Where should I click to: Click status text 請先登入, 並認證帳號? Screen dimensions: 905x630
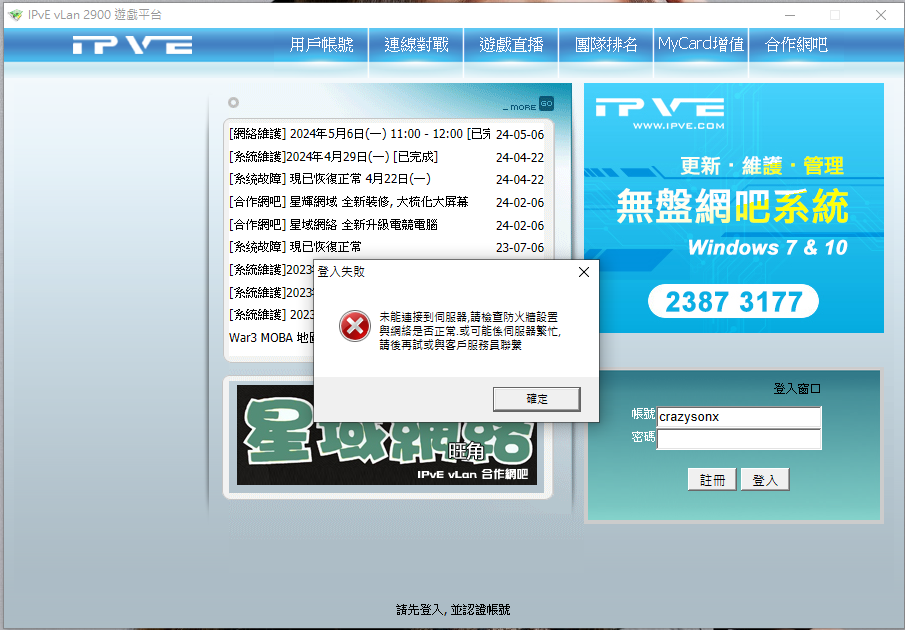pyautogui.click(x=453, y=610)
